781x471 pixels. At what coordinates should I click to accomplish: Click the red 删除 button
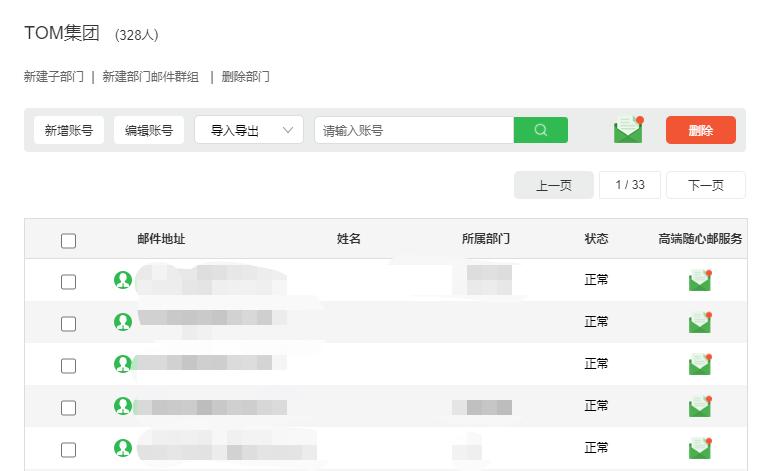[701, 130]
